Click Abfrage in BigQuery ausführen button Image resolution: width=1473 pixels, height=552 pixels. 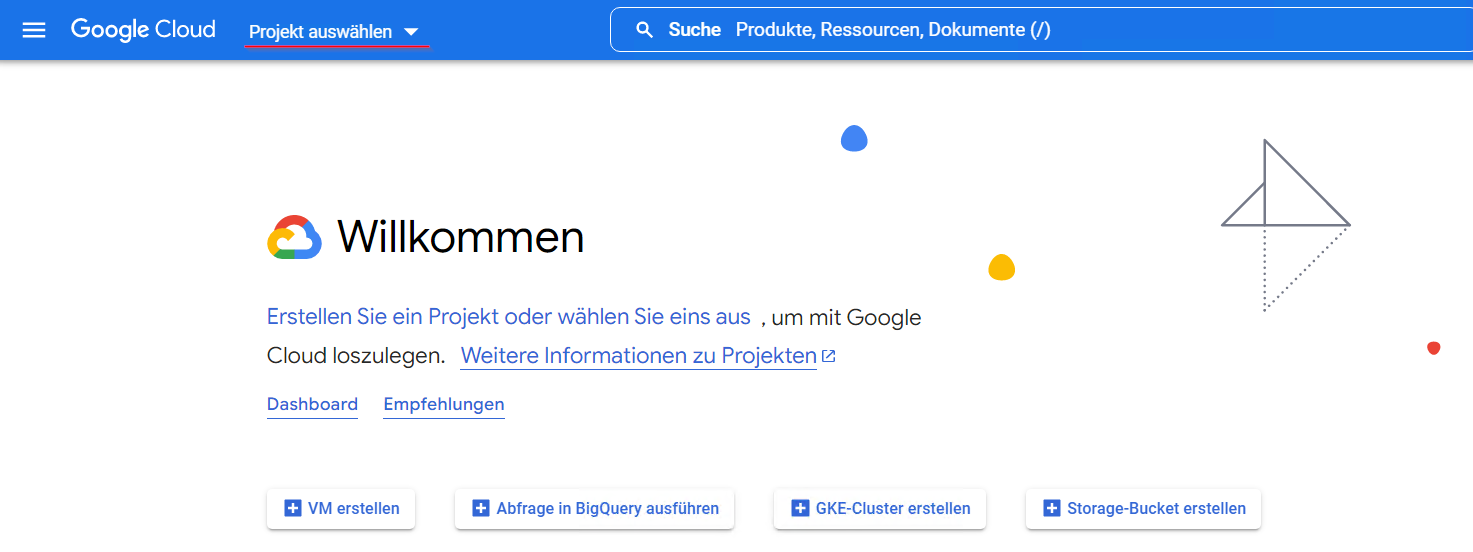pos(594,508)
